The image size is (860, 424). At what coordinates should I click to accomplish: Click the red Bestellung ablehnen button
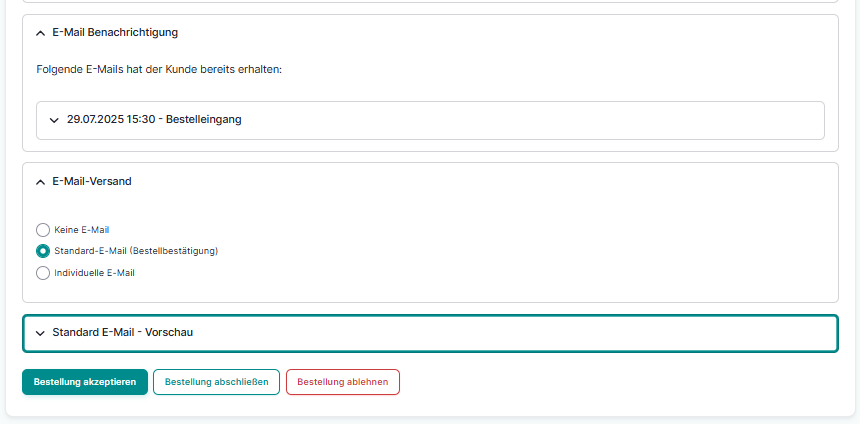pyautogui.click(x=342, y=382)
